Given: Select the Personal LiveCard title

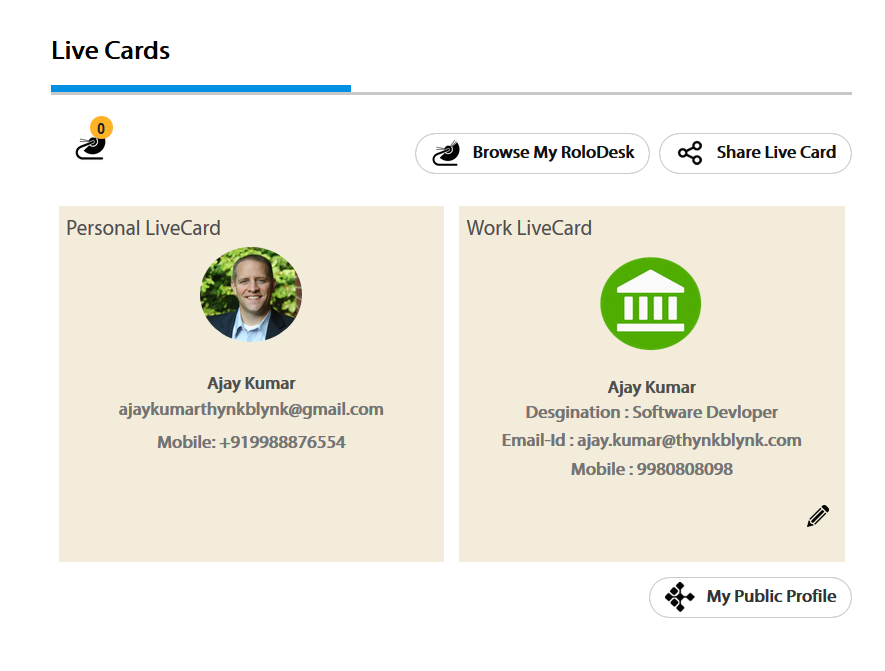Looking at the screenshot, I should pyautogui.click(x=143, y=228).
